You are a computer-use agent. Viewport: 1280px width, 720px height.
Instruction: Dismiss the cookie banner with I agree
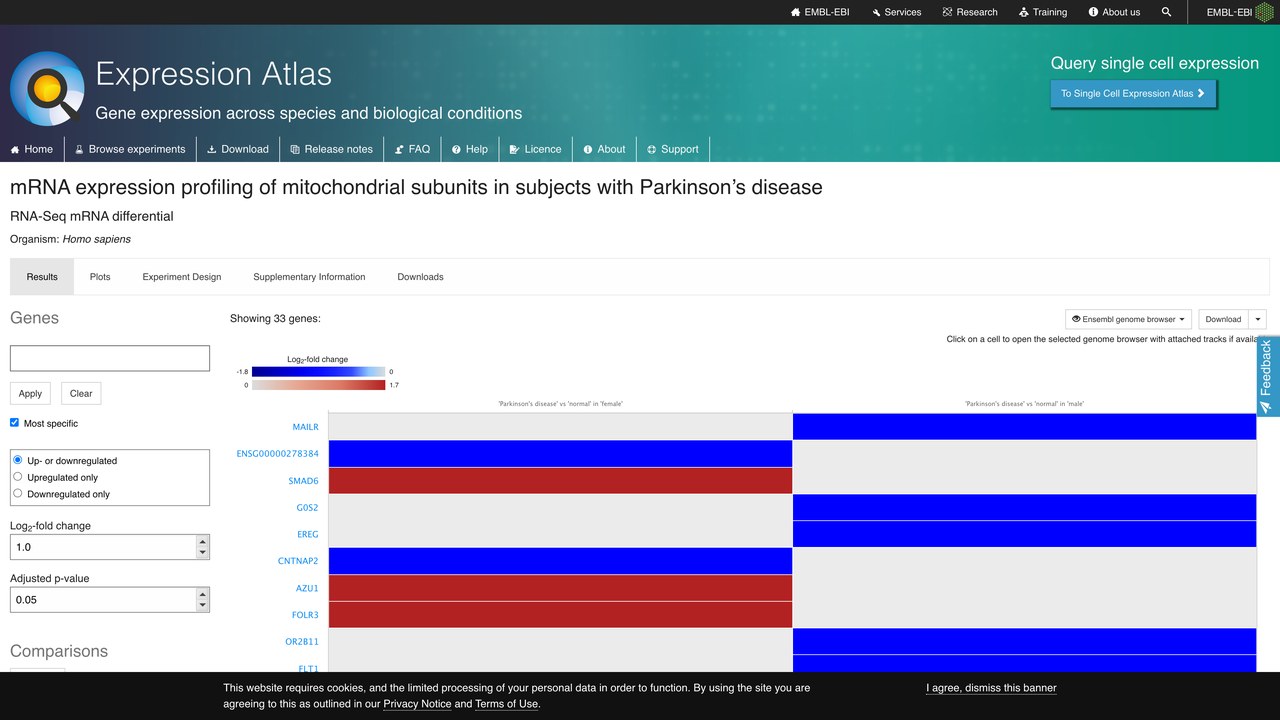pyautogui.click(x=991, y=688)
